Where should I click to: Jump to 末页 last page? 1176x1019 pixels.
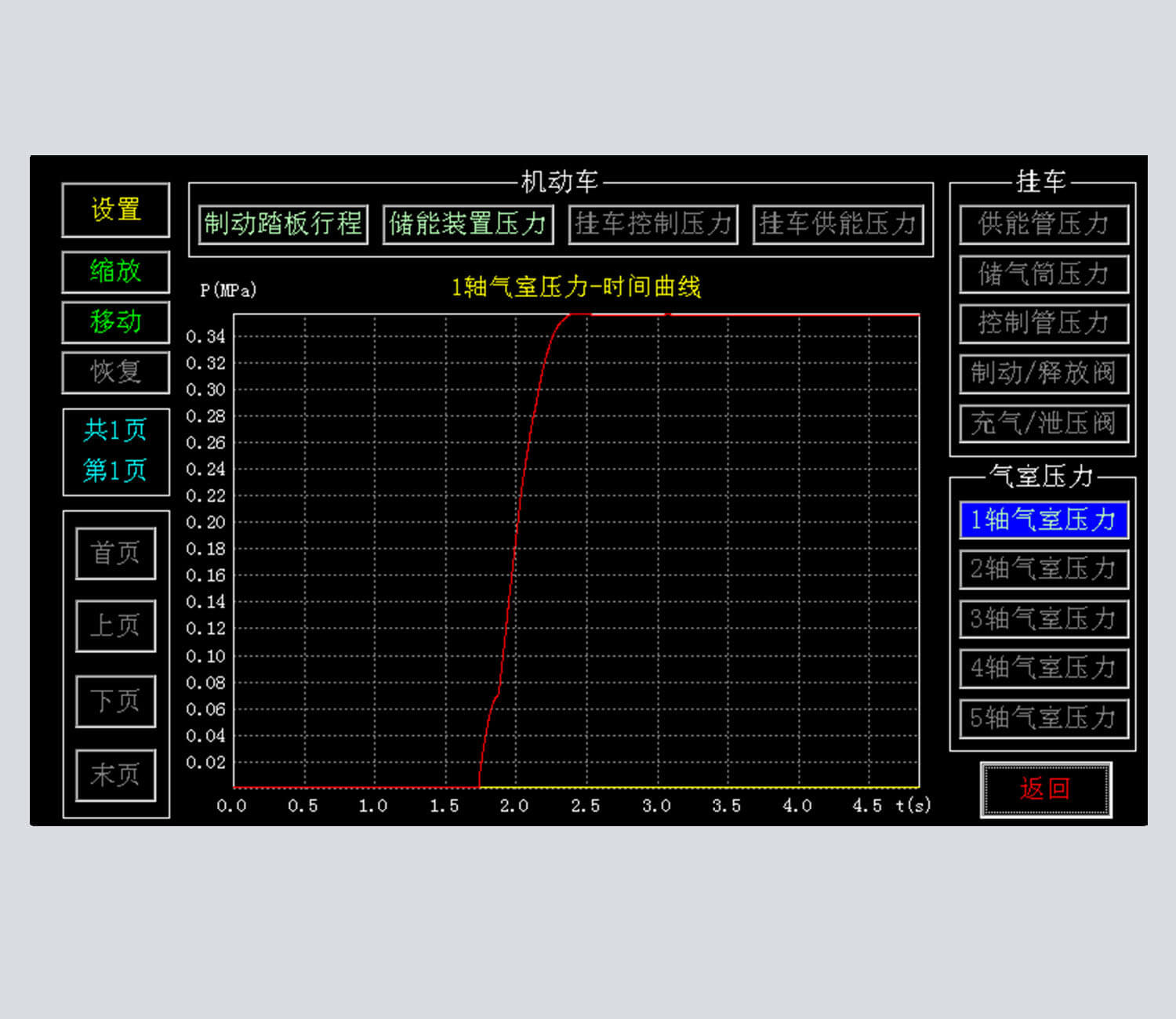pos(116,775)
